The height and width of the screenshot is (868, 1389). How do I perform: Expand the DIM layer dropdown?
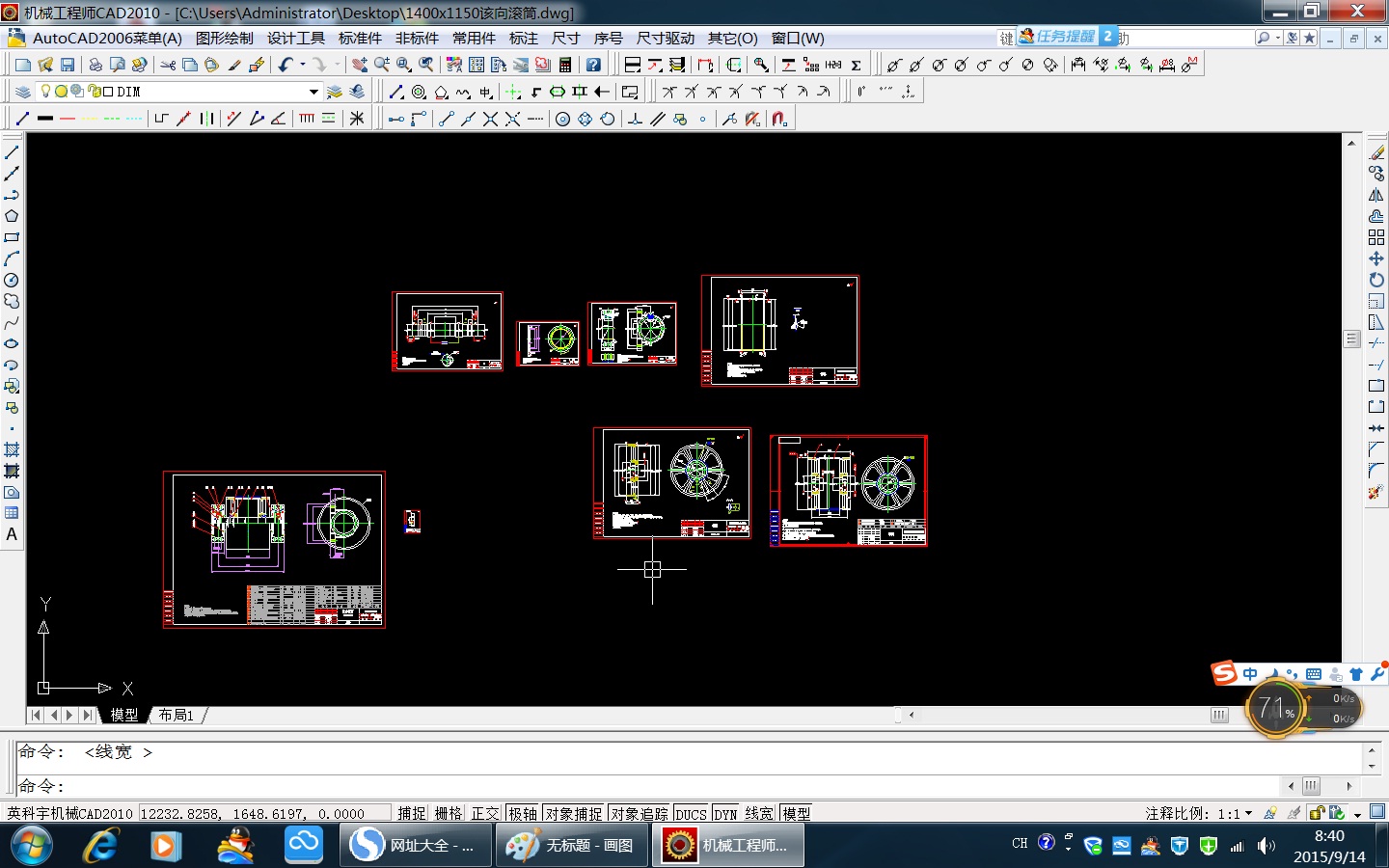tap(313, 92)
